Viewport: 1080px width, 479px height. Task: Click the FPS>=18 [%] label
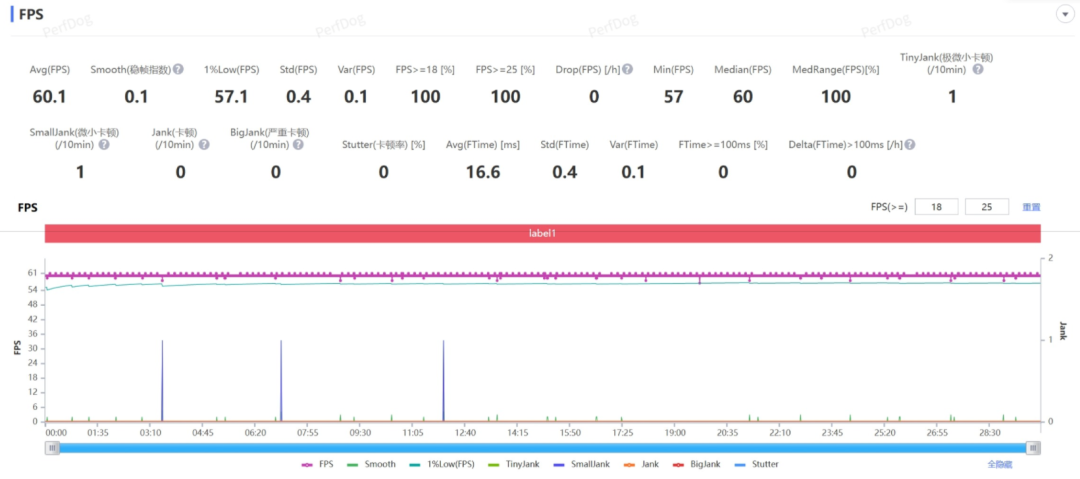(425, 70)
